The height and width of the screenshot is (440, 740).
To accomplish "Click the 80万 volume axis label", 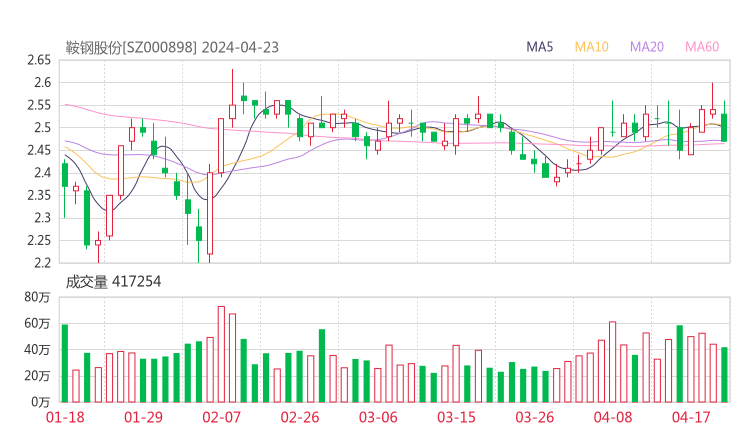I will pyautogui.click(x=37, y=297).
